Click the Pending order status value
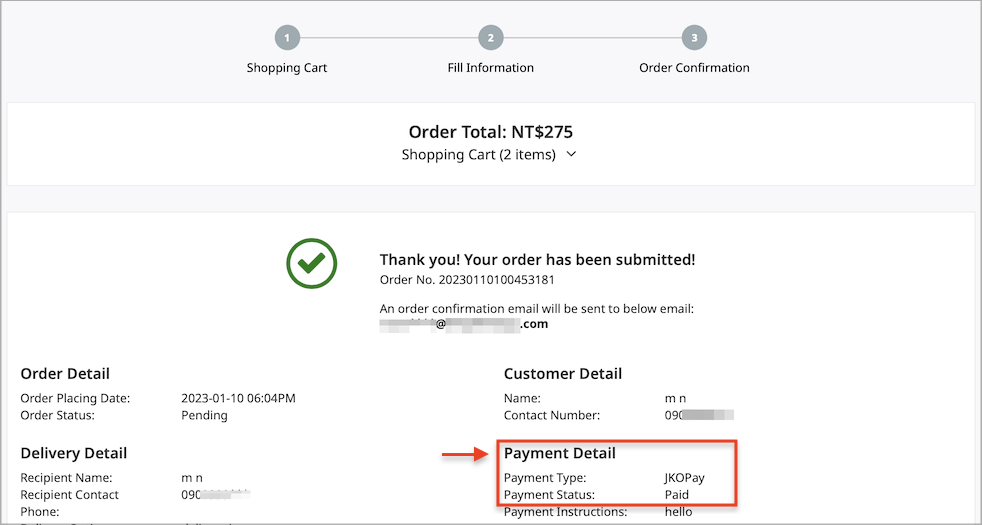This screenshot has height=525, width=982. click(x=204, y=415)
